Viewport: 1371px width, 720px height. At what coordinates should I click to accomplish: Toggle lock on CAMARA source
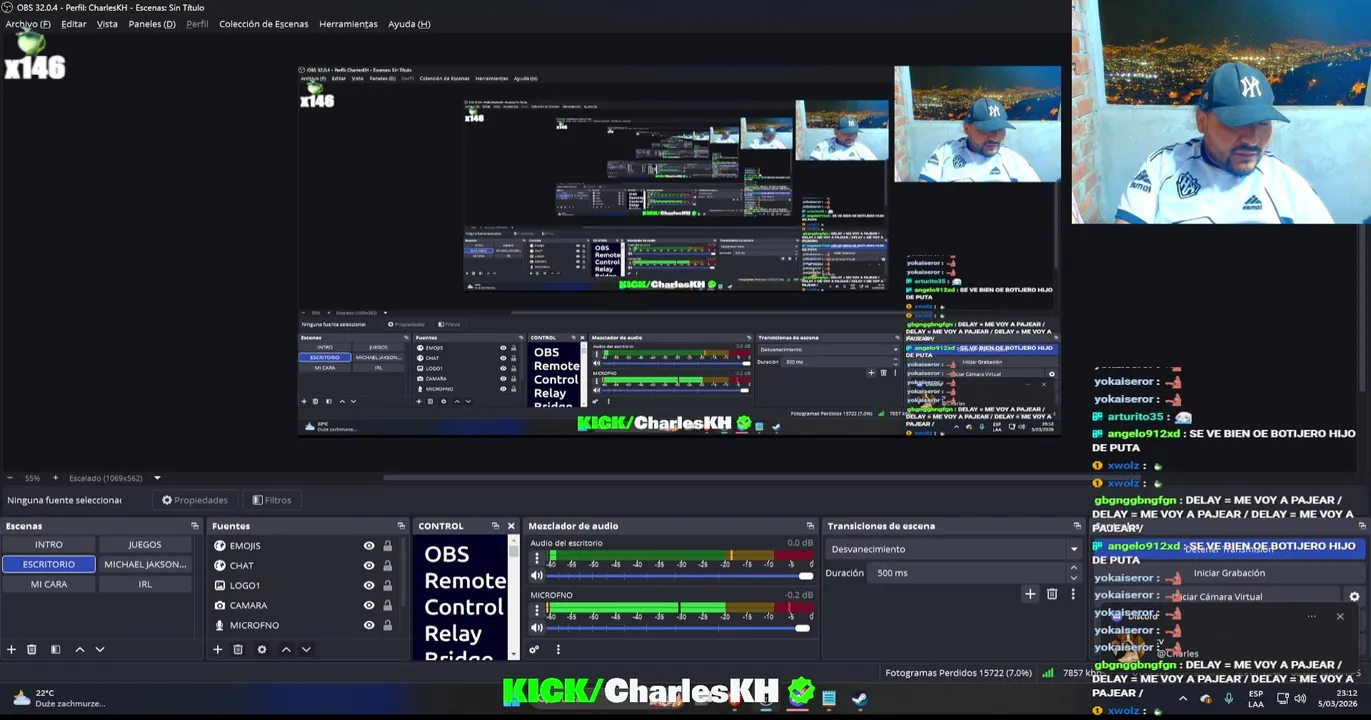pyautogui.click(x=388, y=605)
